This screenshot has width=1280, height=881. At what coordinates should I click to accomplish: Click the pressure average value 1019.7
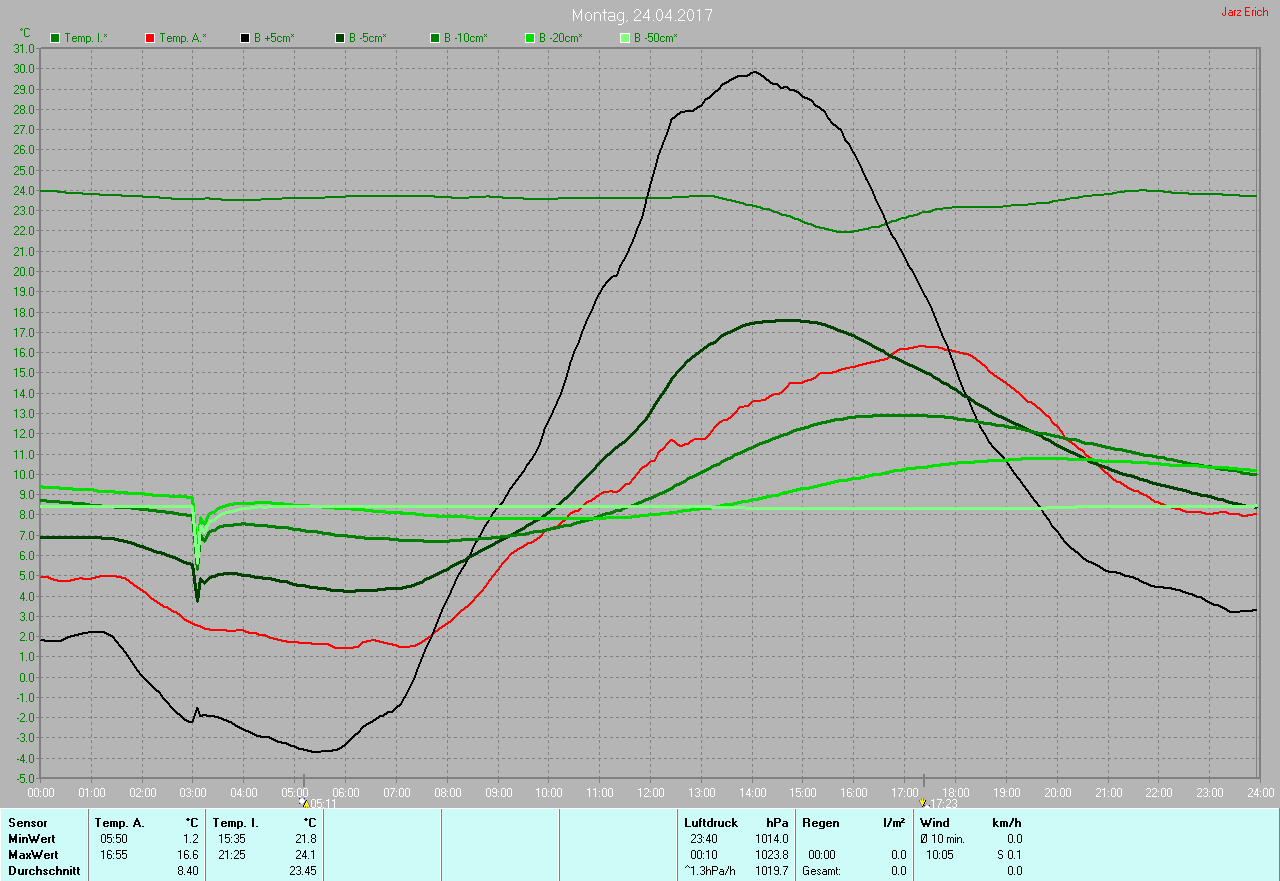(771, 871)
